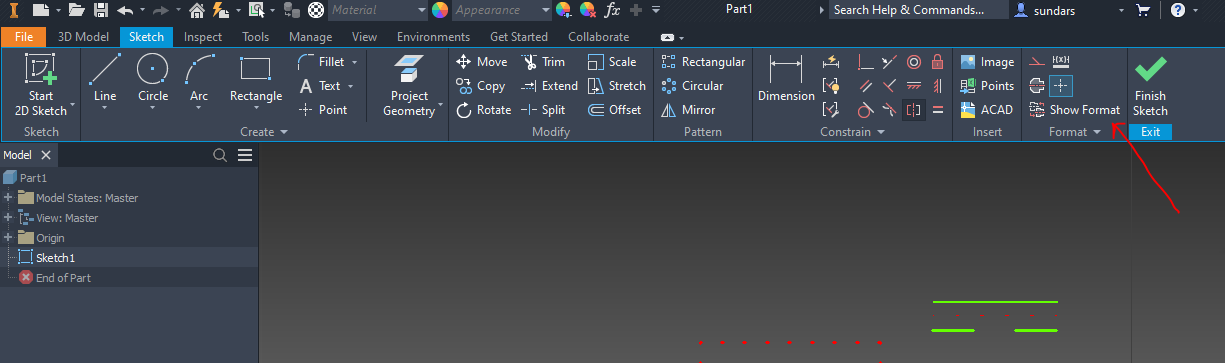Click Automatic Dimensions and Constraints icon
Screen dimensions: 1225x363
tap(831, 62)
